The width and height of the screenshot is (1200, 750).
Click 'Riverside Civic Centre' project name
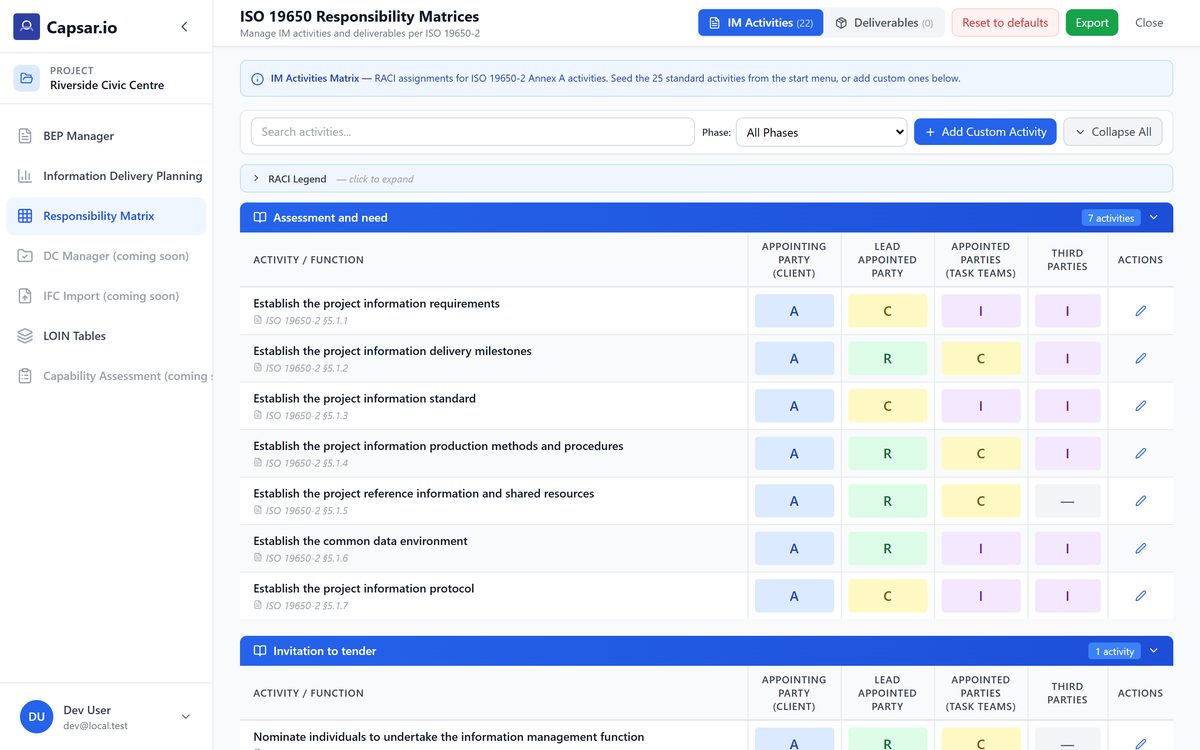pyautogui.click(x=107, y=85)
